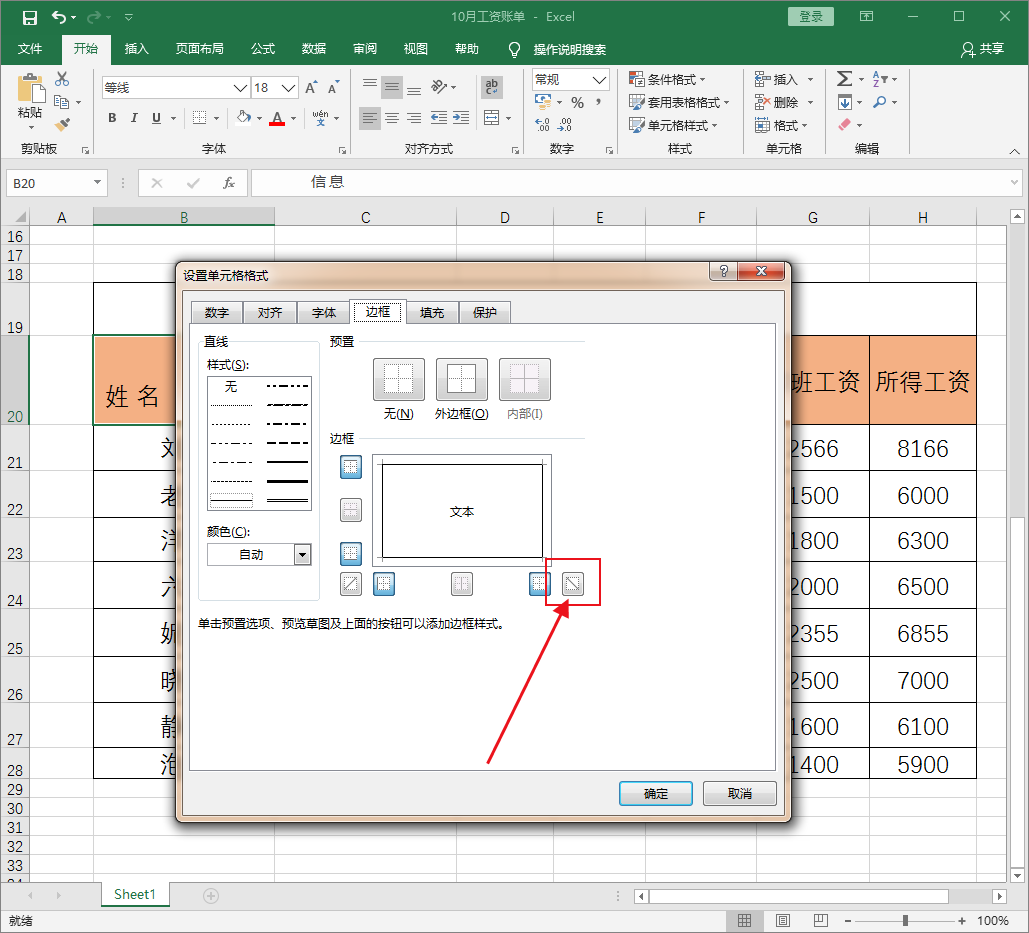Select page layout view icon in status bar
The height and width of the screenshot is (933, 1029).
tap(781, 920)
